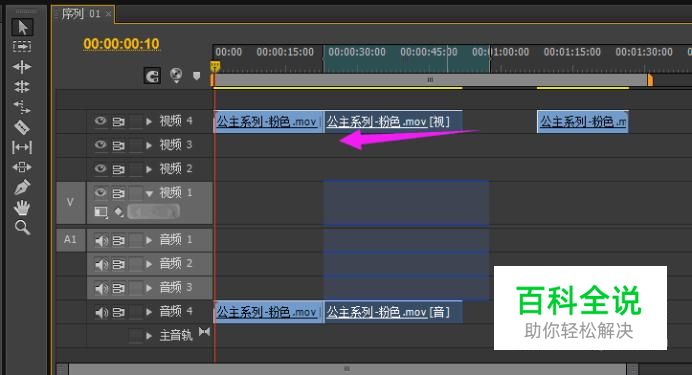Click the set unnumbered marker icon
The height and width of the screenshot is (375, 692).
tap(196, 76)
